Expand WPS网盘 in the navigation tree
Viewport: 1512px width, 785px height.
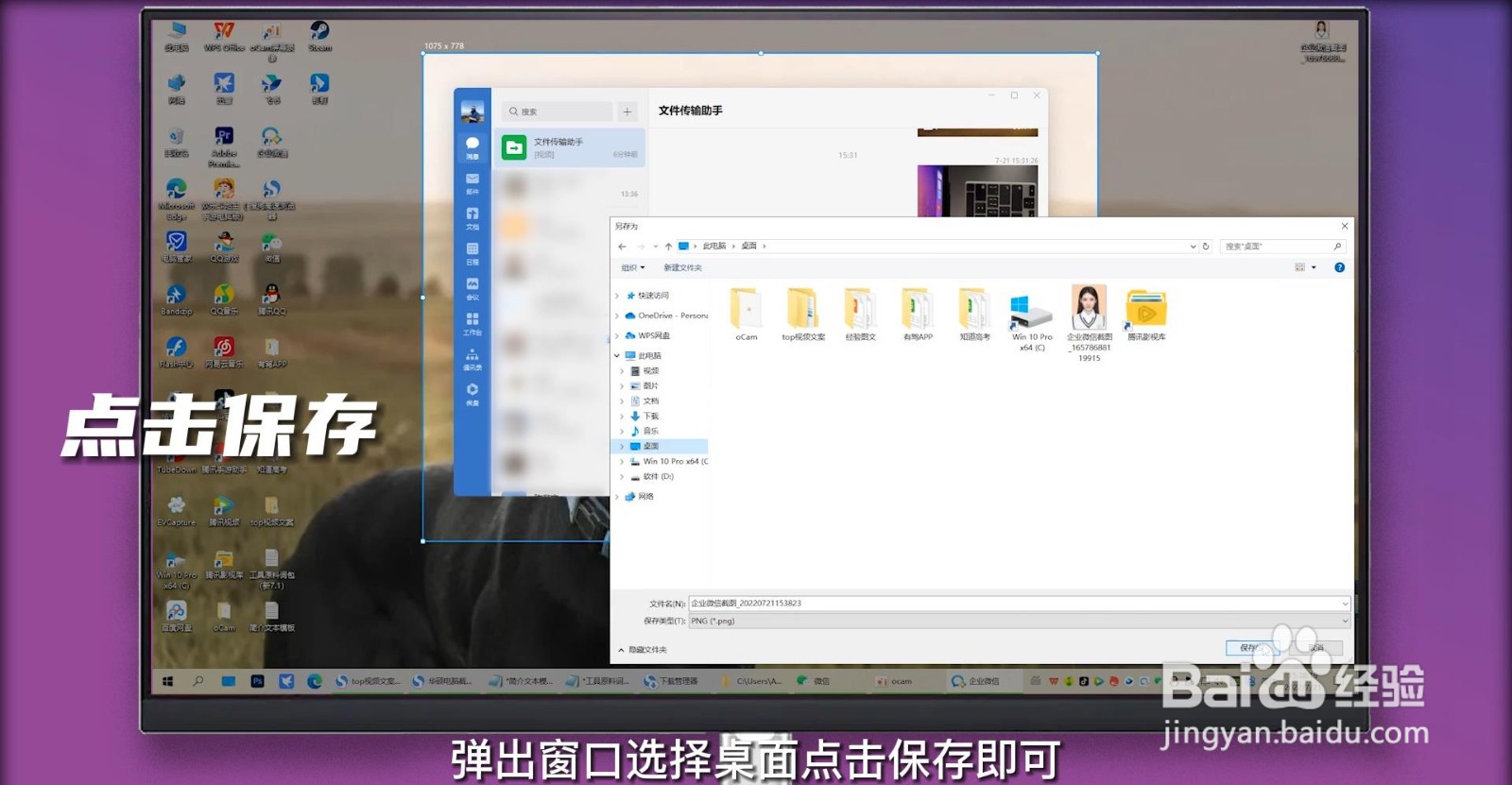coord(617,335)
